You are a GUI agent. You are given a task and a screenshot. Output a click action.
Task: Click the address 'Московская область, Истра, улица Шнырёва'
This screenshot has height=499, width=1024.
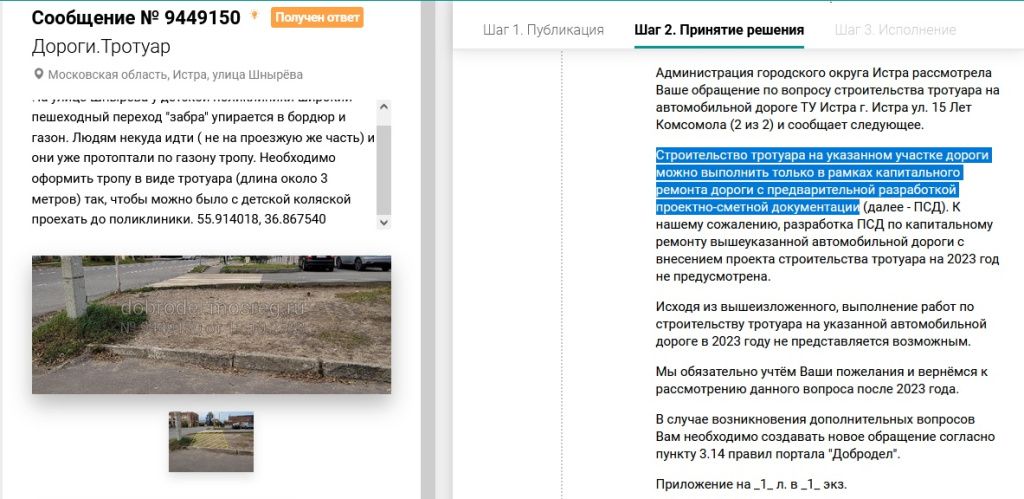click(x=176, y=75)
